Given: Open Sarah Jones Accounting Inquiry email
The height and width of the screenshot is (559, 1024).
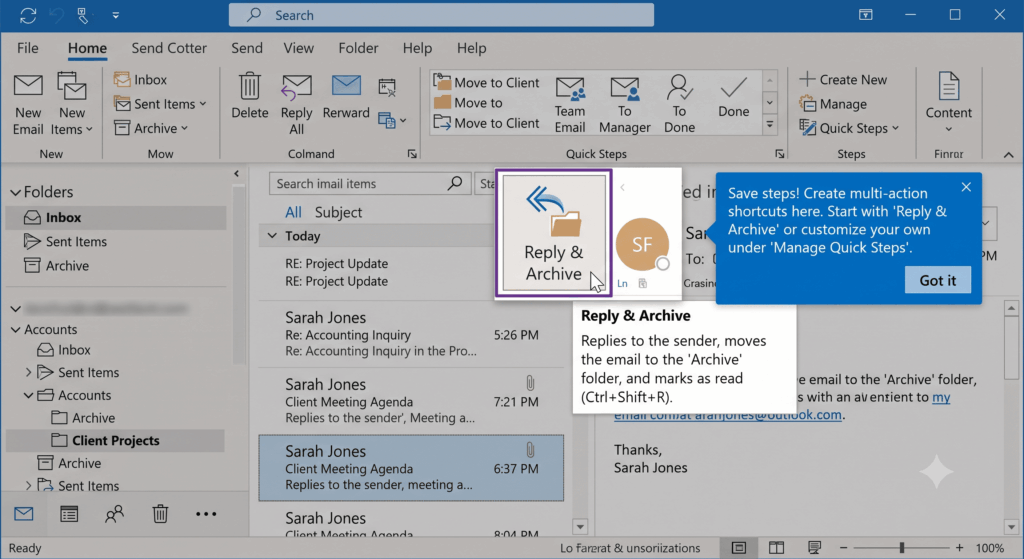Looking at the screenshot, I should tap(411, 334).
